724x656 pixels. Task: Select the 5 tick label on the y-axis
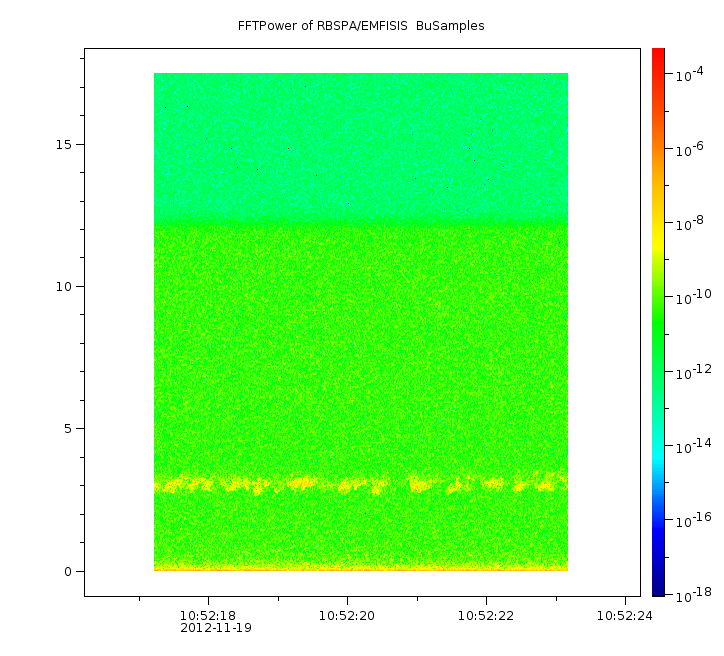click(69, 429)
